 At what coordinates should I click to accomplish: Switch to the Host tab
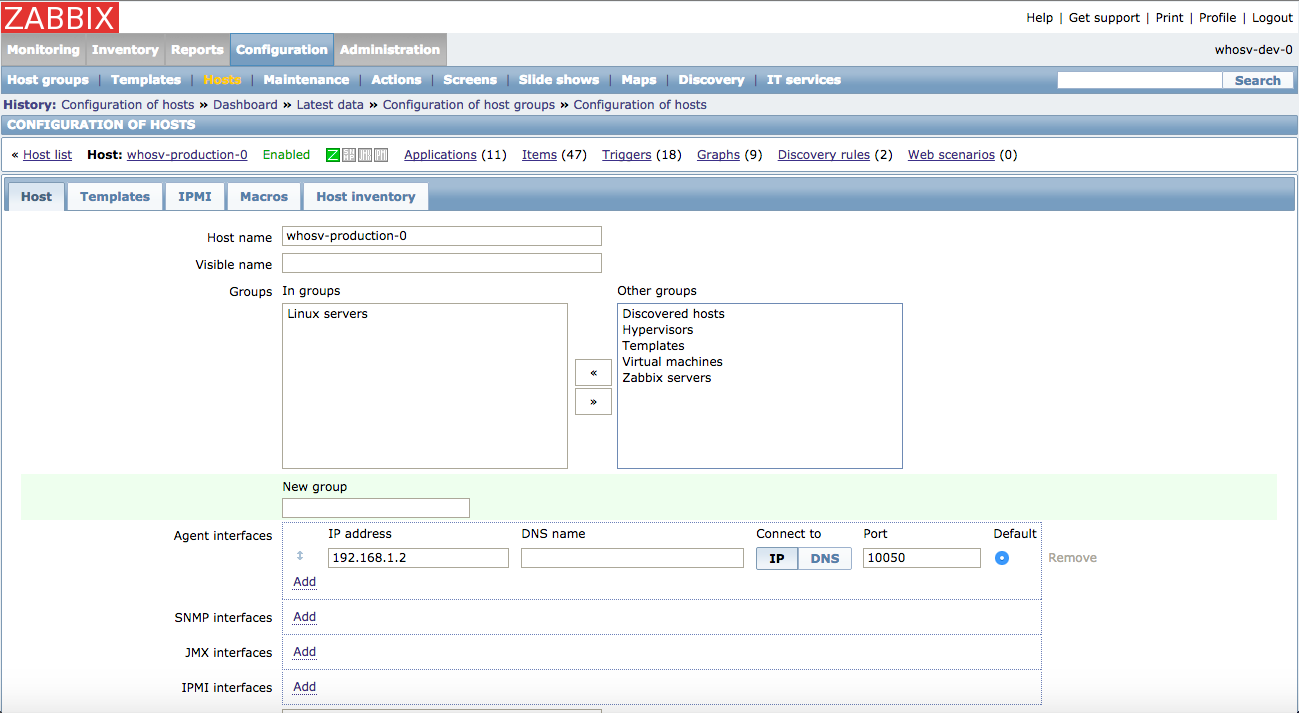click(36, 197)
